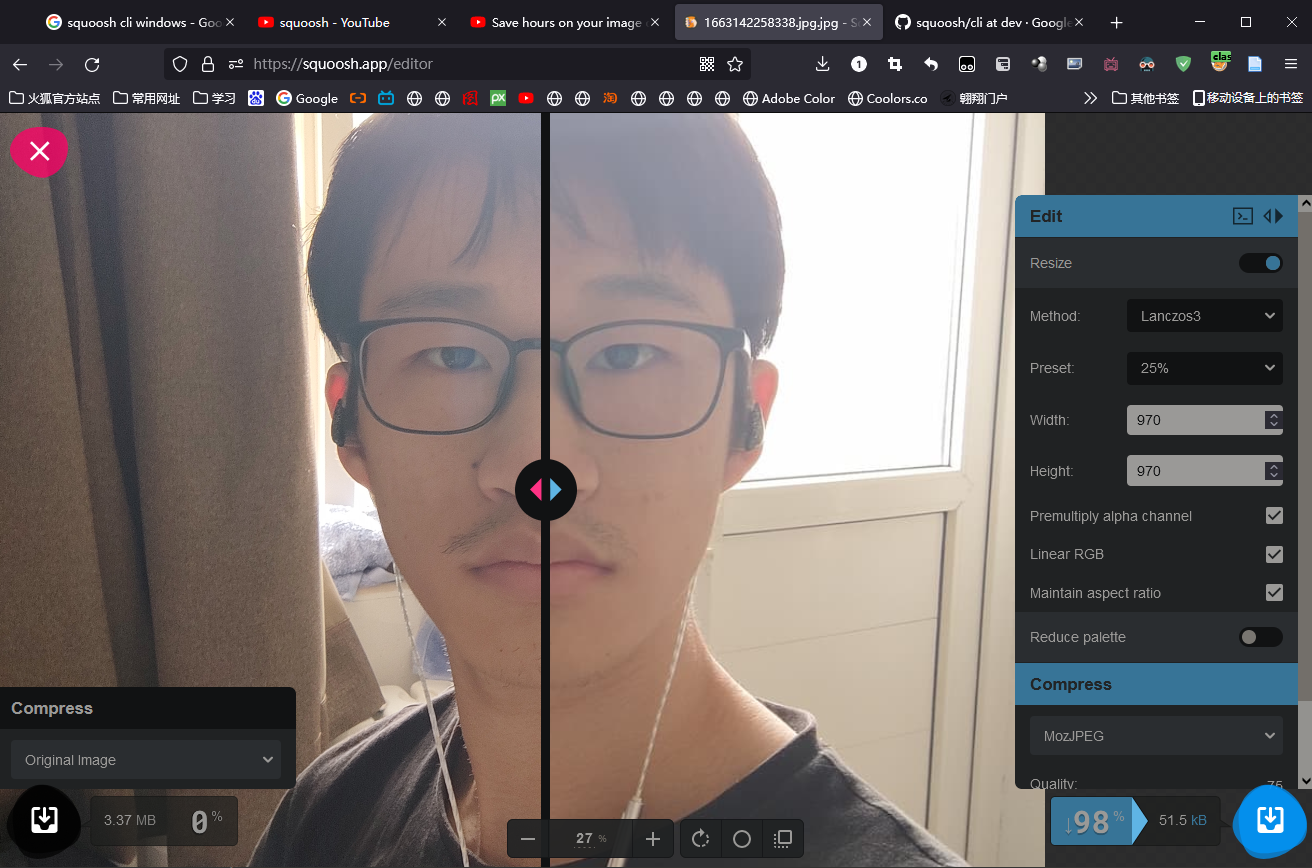
Task: Open the green px bookmark icon
Action: (x=498, y=98)
